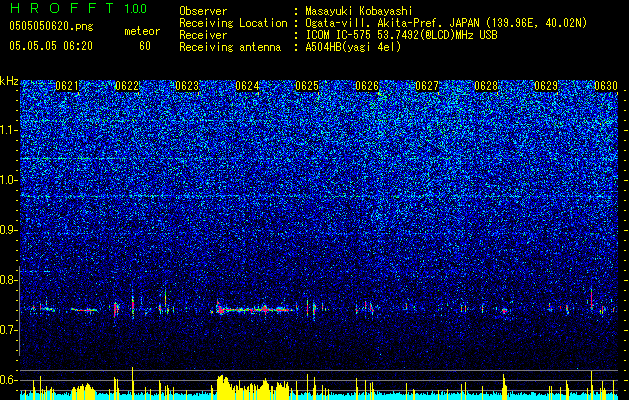Image resolution: width=629 pixels, height=400 pixels.
Task: Click the meteor count value 60
Action: [x=145, y=46]
